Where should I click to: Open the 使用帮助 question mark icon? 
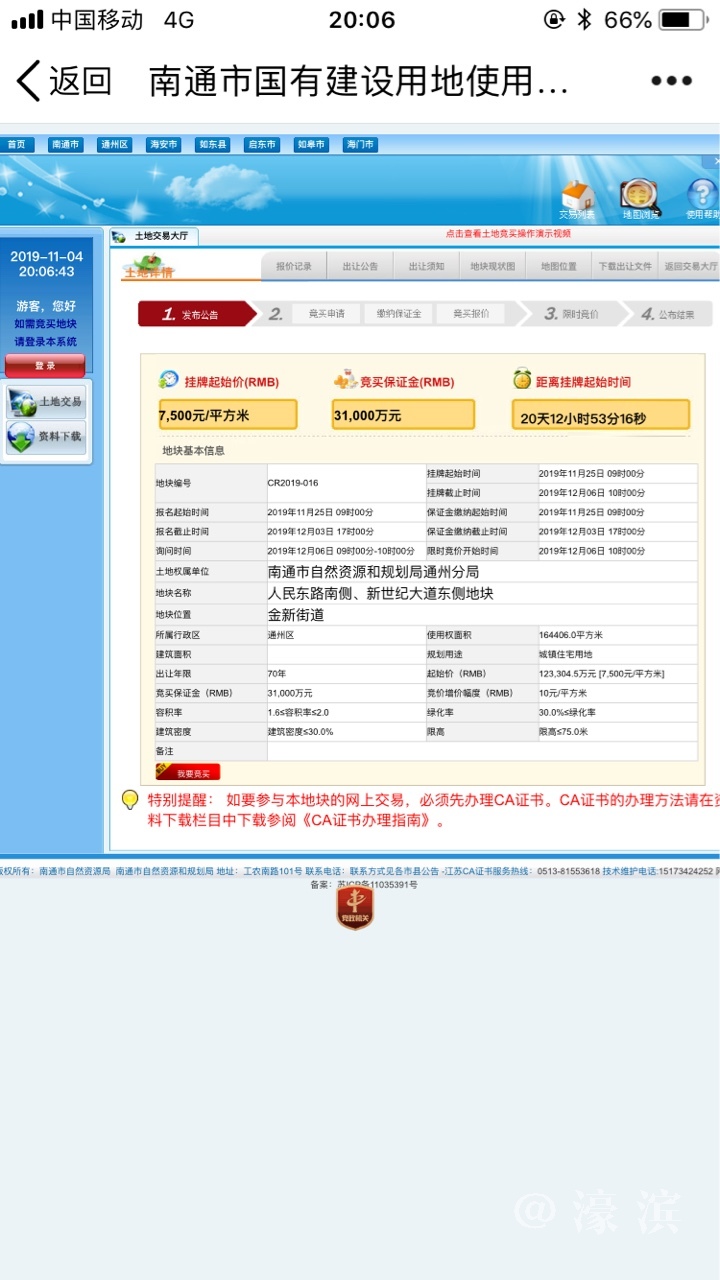tap(702, 198)
